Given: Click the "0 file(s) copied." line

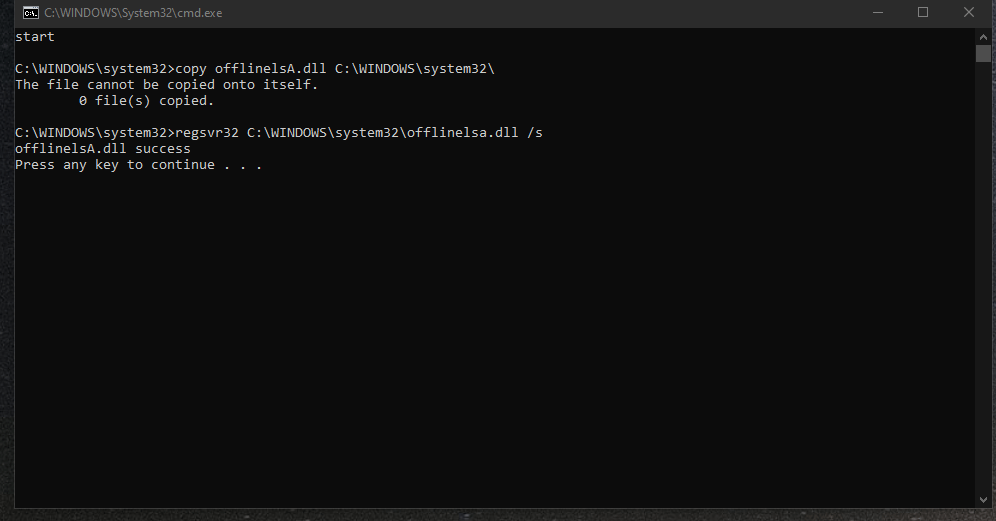Looking at the screenshot, I should [x=146, y=101].
